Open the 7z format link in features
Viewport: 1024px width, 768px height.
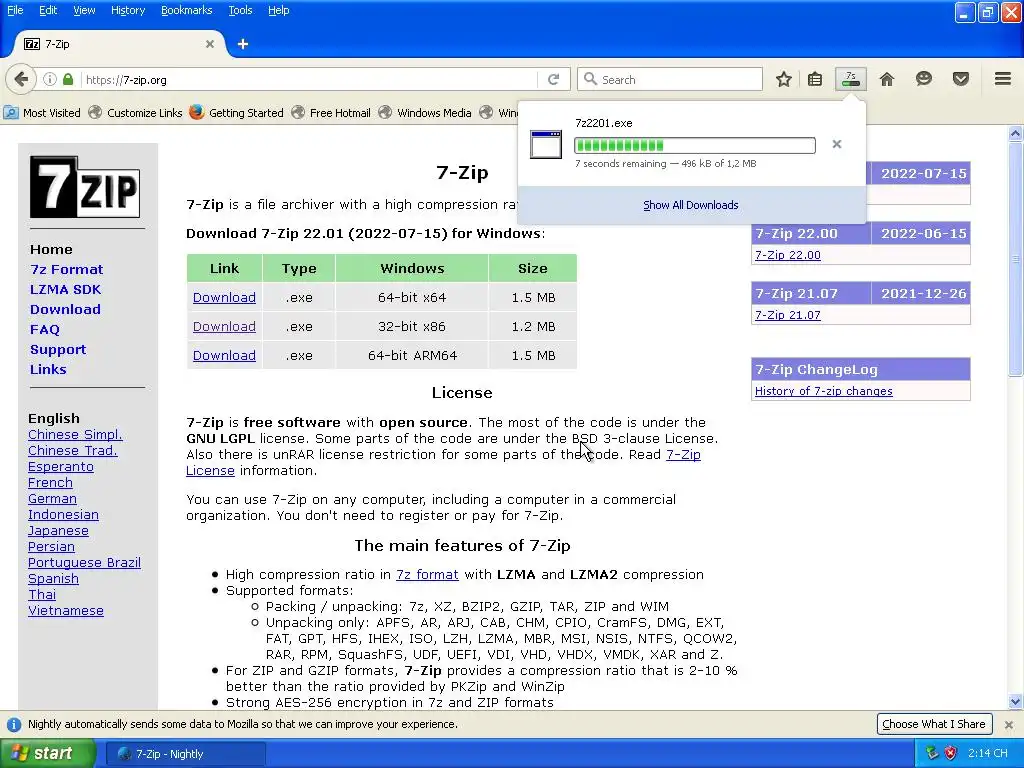pyautogui.click(x=427, y=575)
